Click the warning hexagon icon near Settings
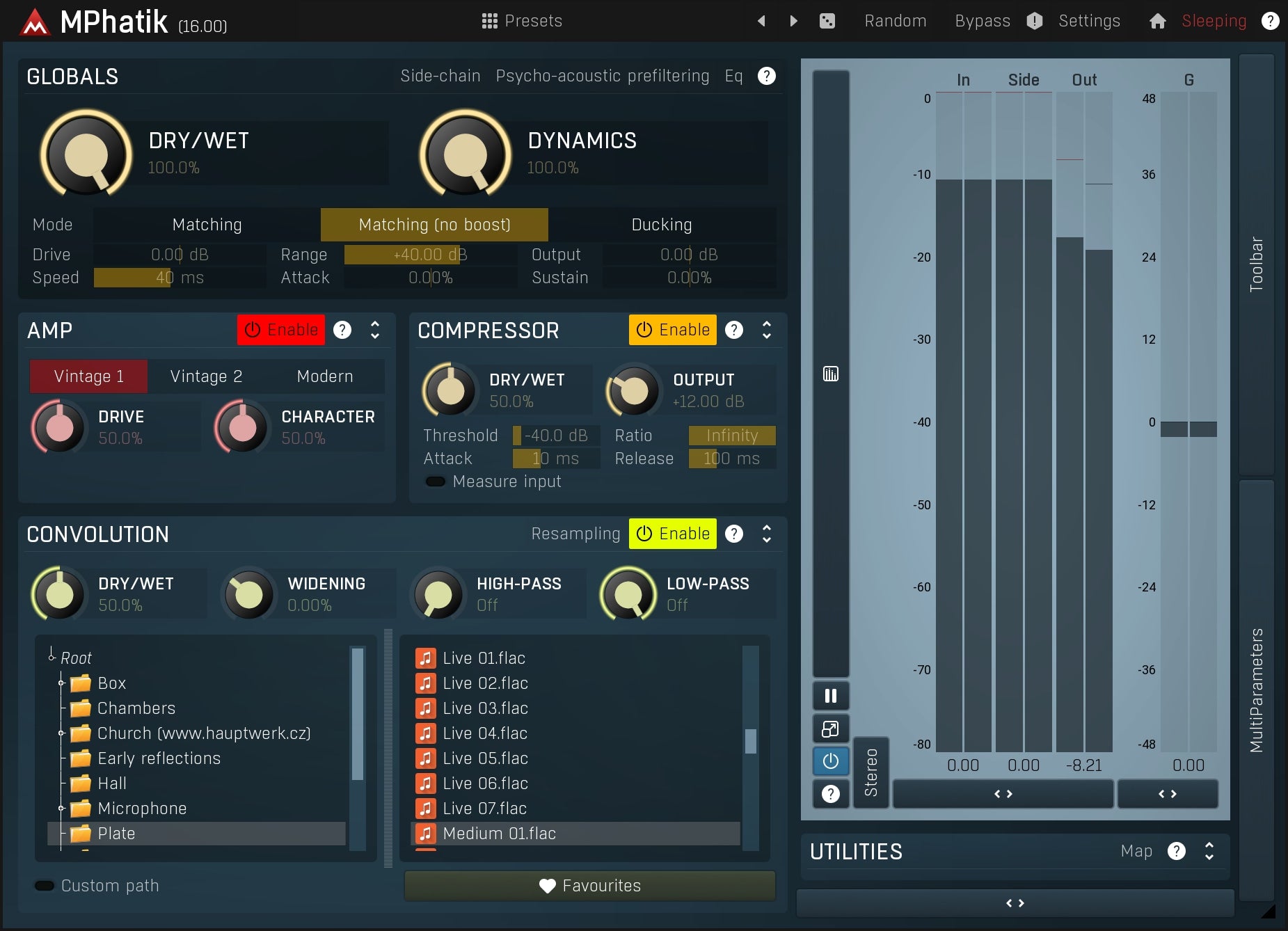The height and width of the screenshot is (931, 1288). point(1035,21)
